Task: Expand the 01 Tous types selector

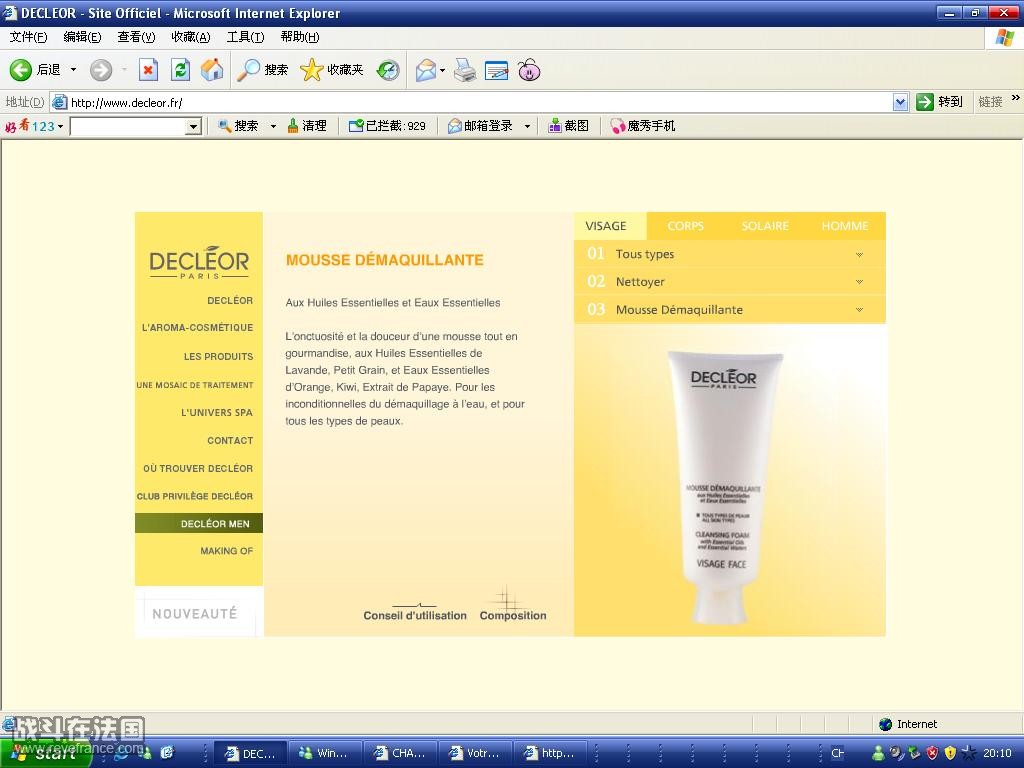Action: point(729,254)
